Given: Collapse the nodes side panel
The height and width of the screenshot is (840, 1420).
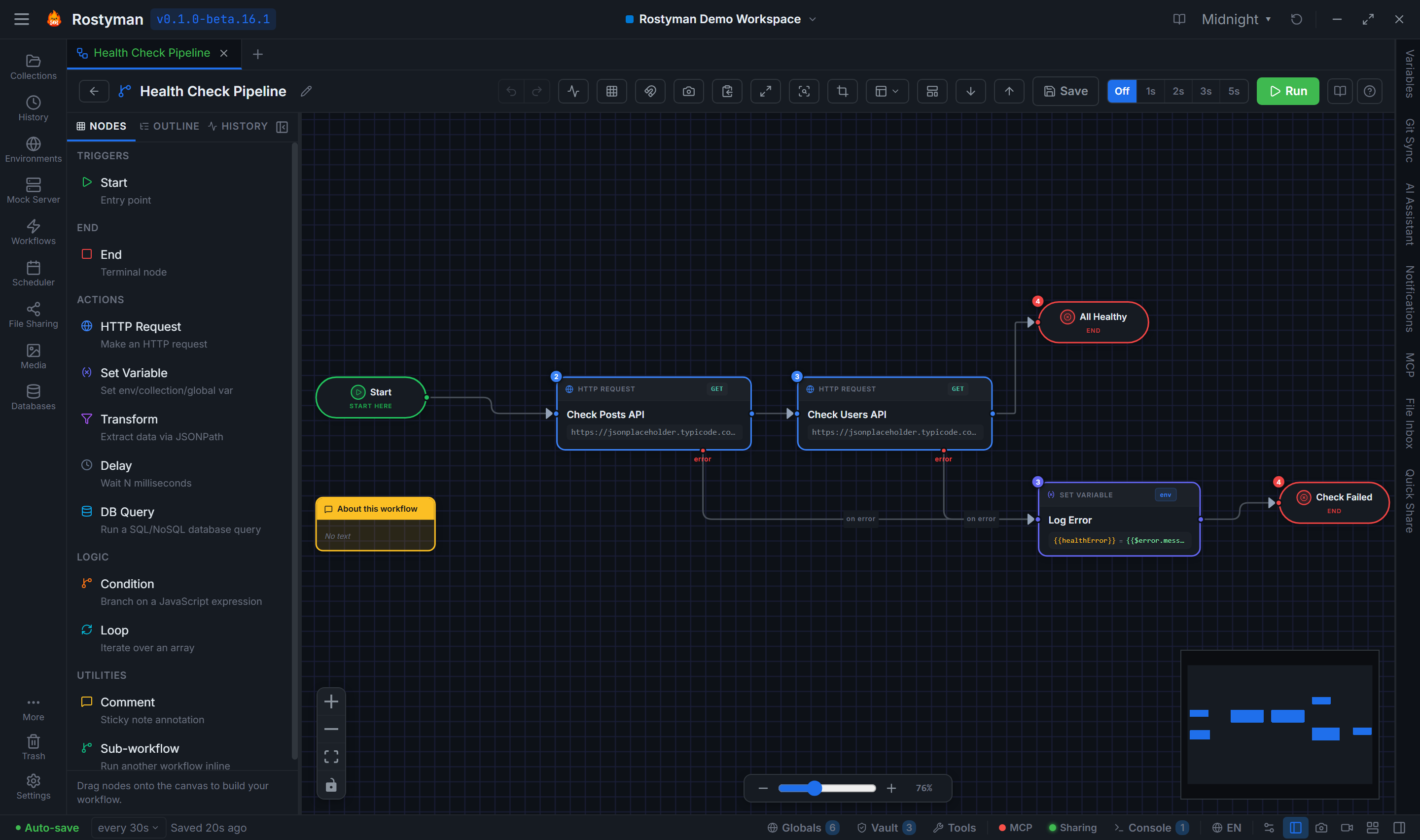Looking at the screenshot, I should [x=282, y=127].
